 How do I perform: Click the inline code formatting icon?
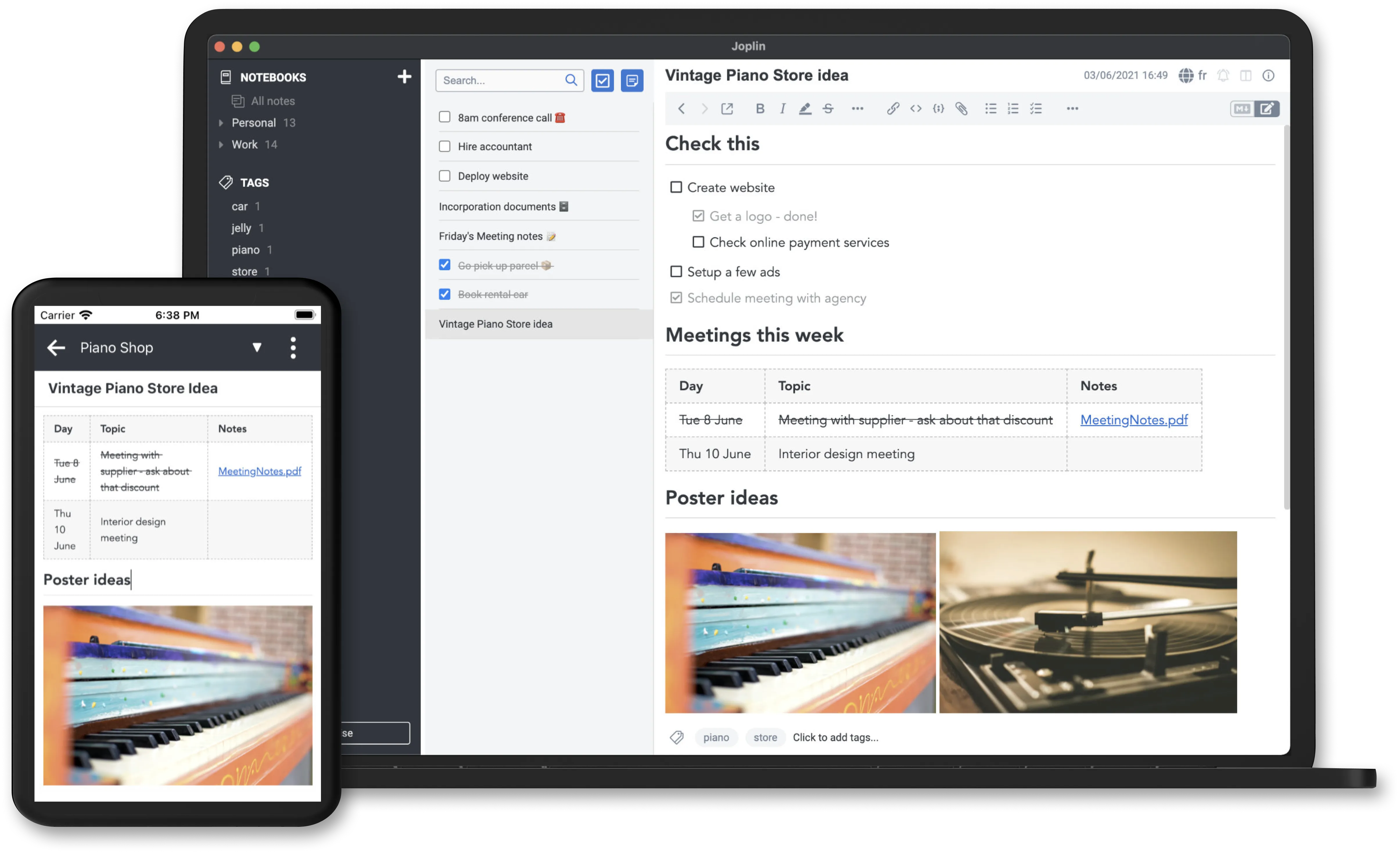pyautogui.click(x=916, y=108)
